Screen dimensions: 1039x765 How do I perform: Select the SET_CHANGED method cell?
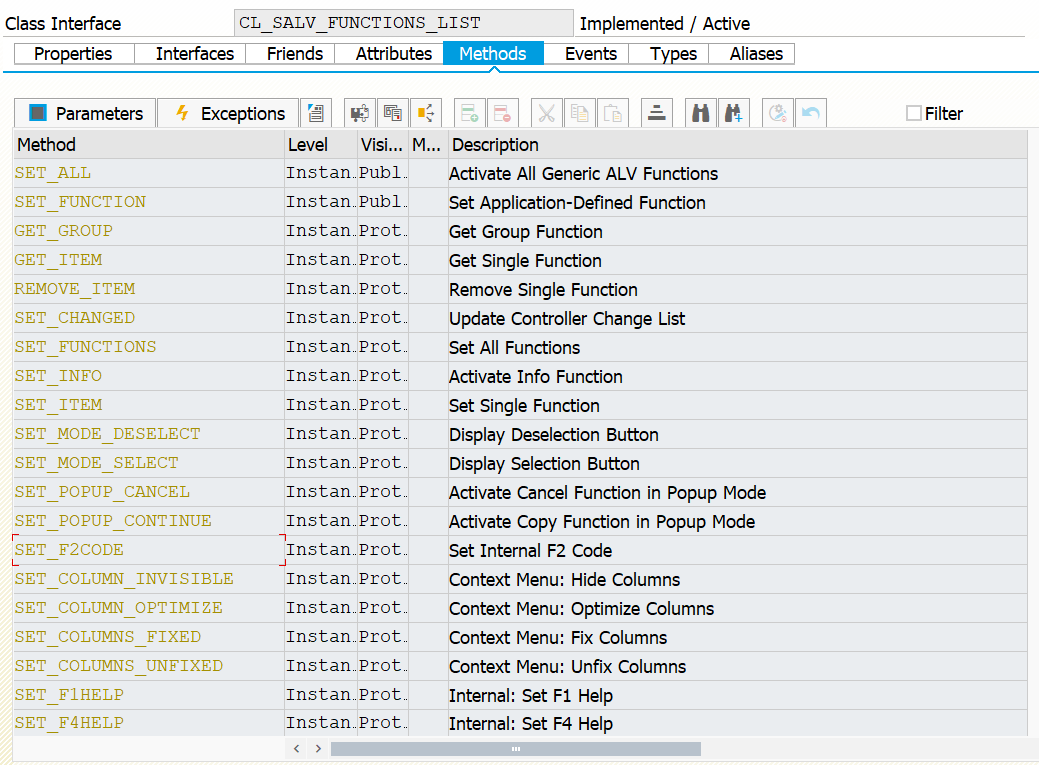coord(149,318)
